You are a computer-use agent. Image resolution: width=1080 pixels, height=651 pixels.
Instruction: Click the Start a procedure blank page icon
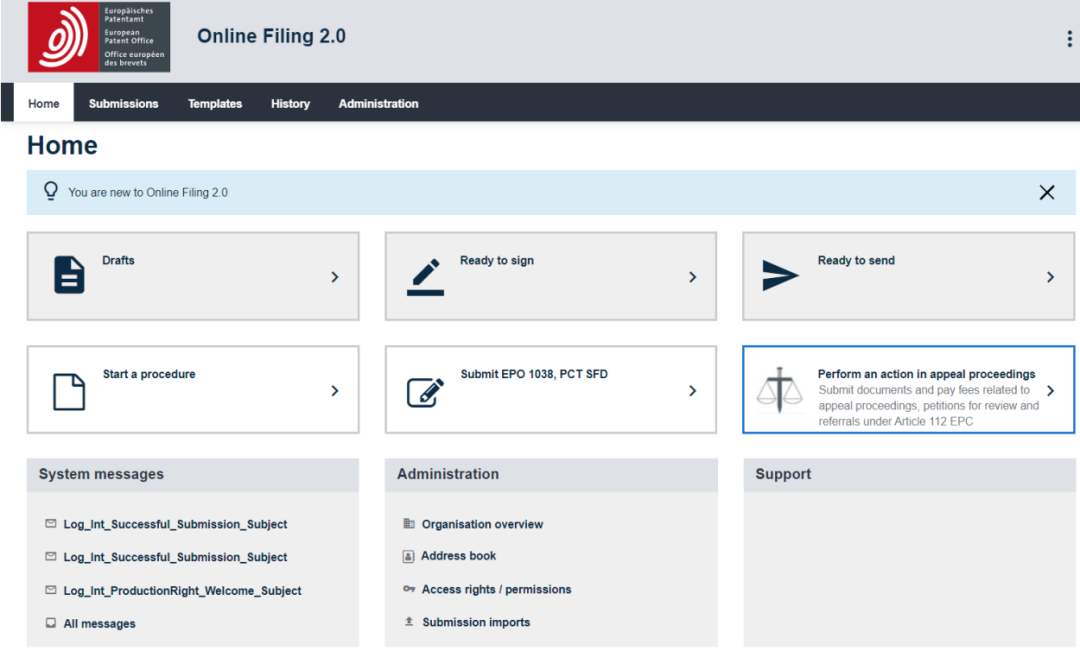[69, 392]
